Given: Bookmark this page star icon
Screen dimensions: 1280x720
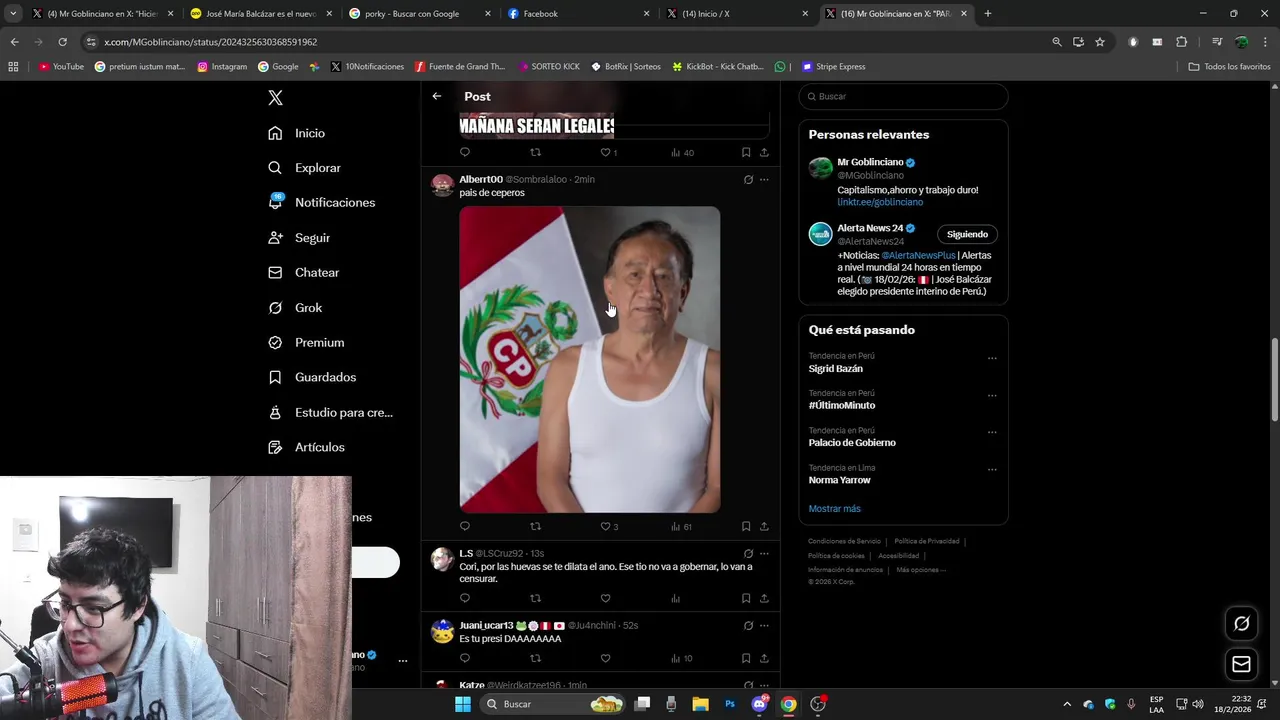Looking at the screenshot, I should point(1100,42).
